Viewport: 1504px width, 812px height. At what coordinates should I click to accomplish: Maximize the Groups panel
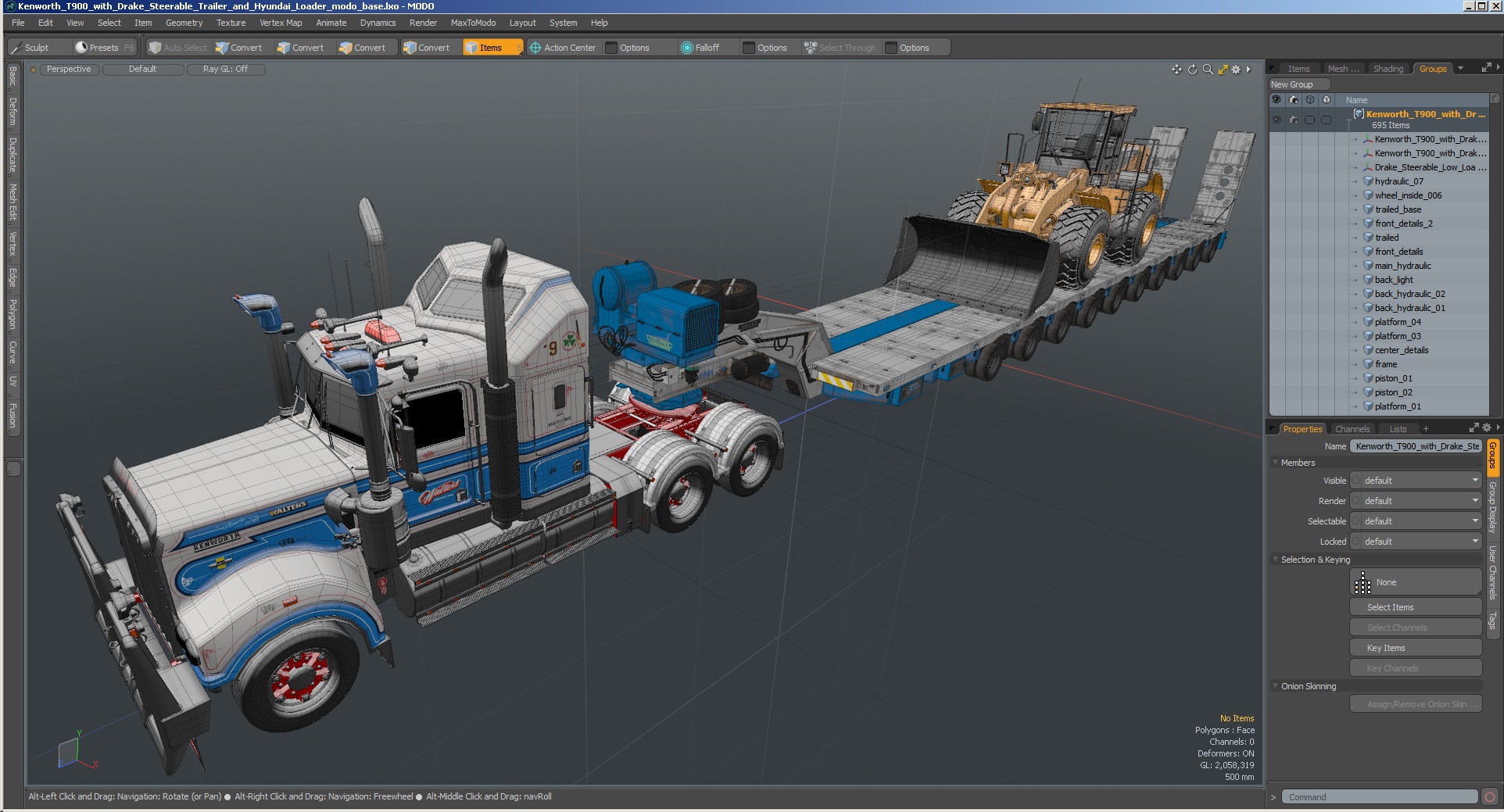(x=1486, y=68)
